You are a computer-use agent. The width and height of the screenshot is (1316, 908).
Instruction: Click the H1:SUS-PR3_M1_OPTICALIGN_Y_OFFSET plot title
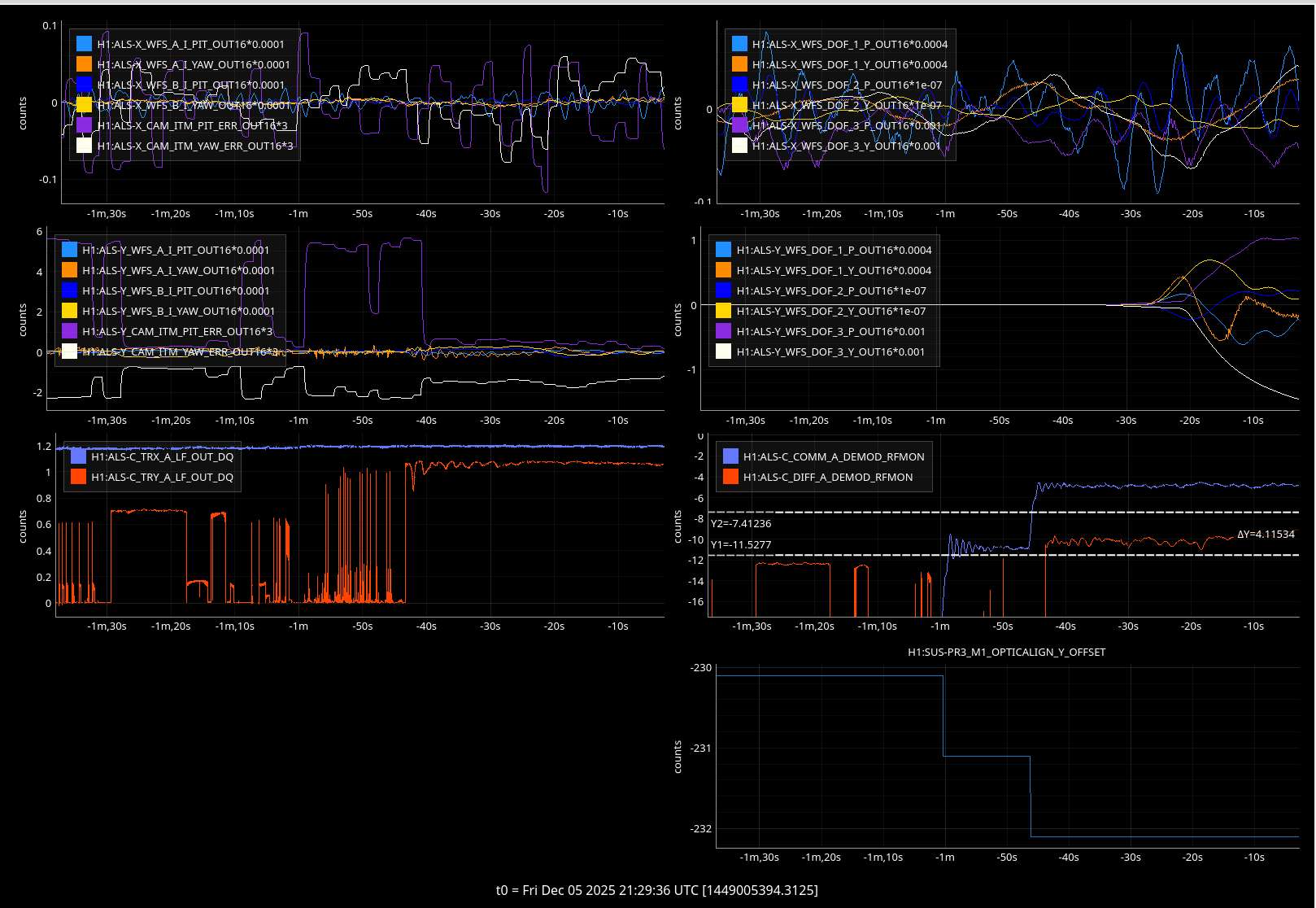pos(1006,652)
